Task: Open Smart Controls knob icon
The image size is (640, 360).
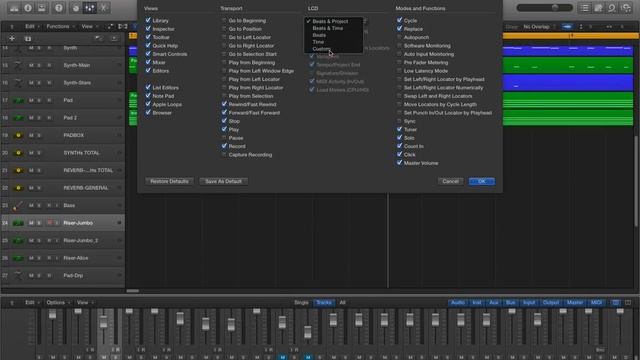Action: (x=76, y=8)
